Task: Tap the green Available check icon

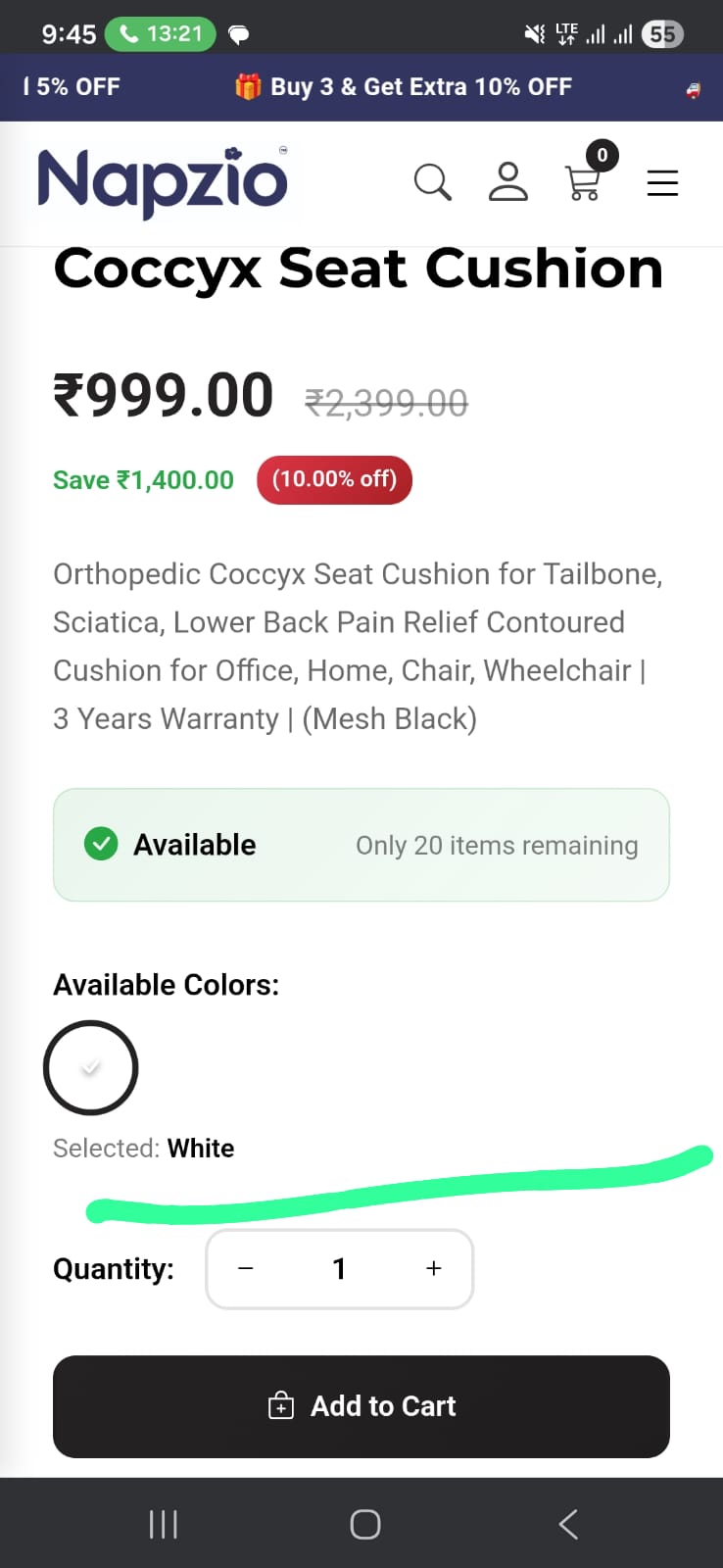Action: tap(101, 844)
